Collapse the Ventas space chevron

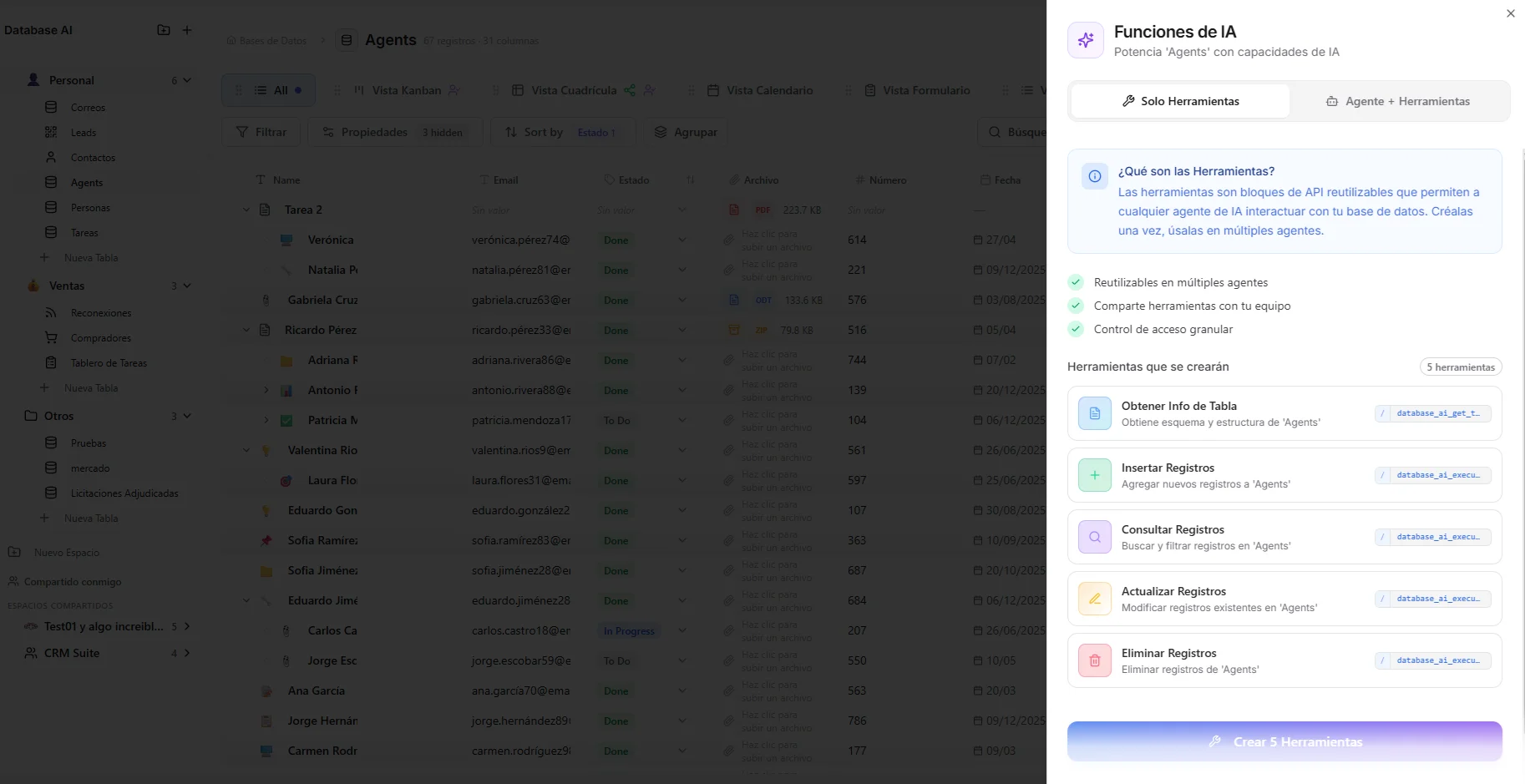(187, 286)
